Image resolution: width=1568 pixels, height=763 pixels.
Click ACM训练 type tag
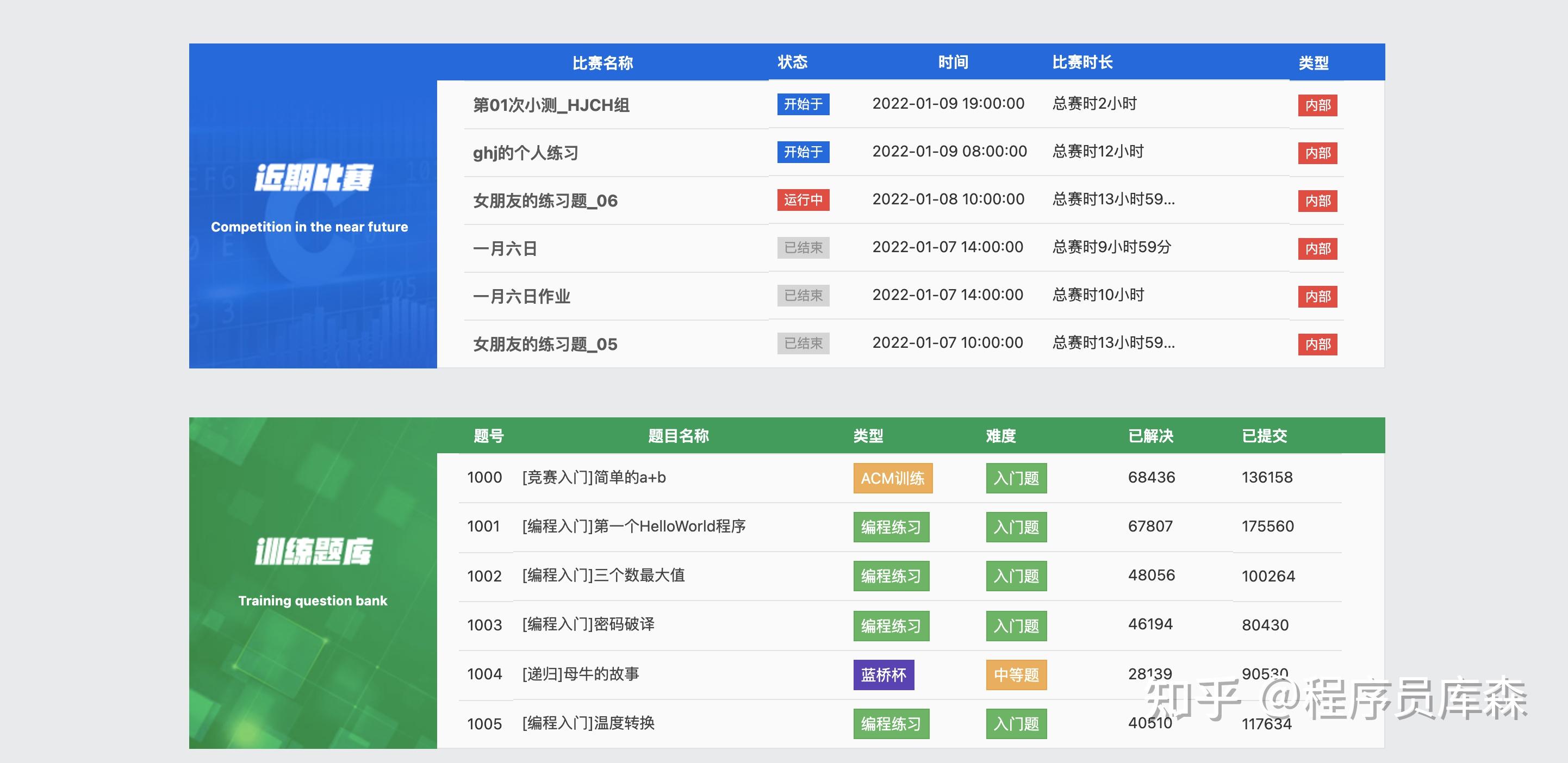(x=892, y=478)
